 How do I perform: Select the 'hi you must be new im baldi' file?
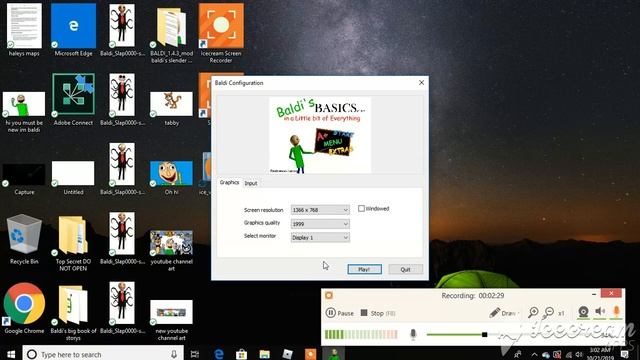tap(24, 111)
